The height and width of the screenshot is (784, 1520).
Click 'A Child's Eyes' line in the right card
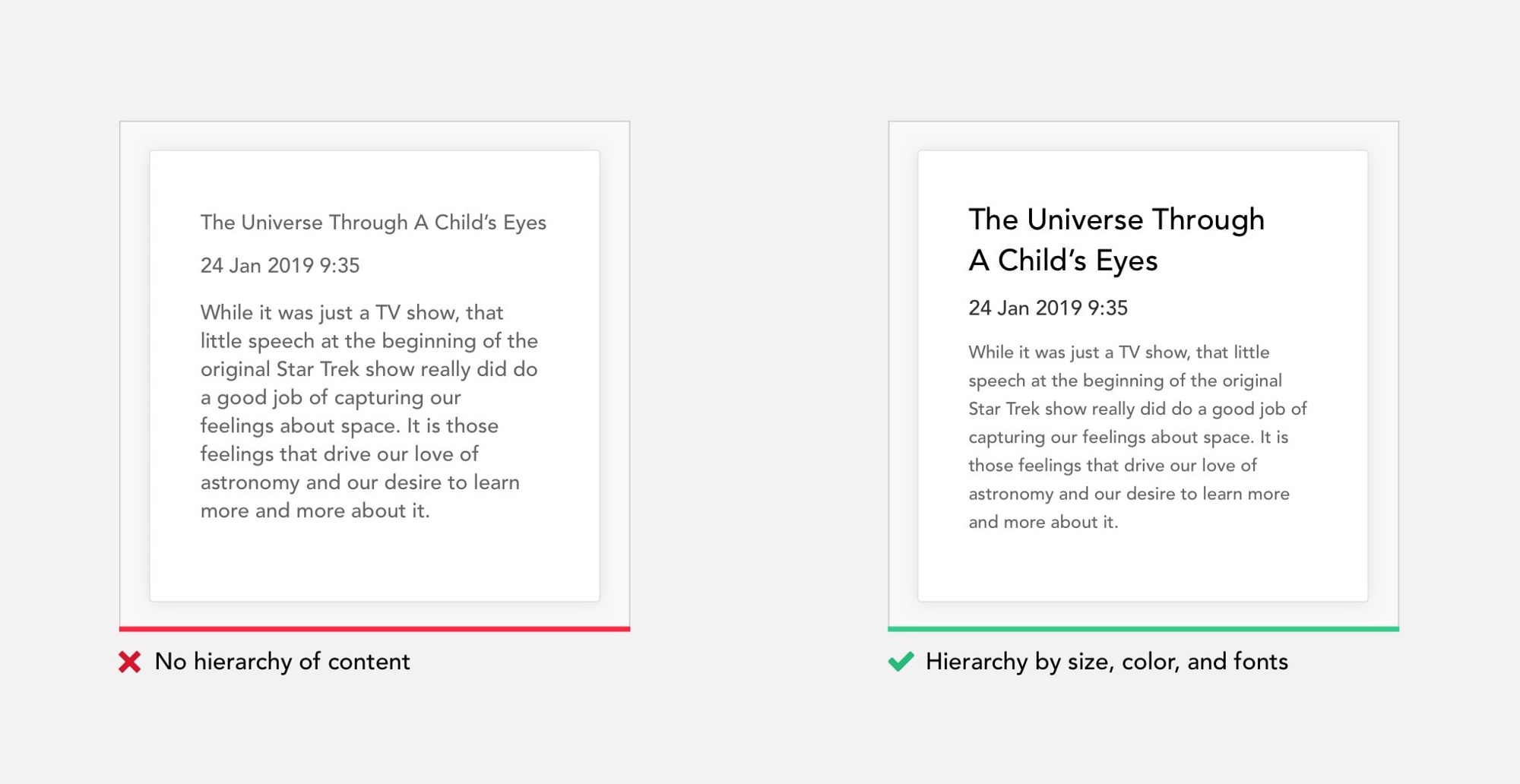point(1062,261)
